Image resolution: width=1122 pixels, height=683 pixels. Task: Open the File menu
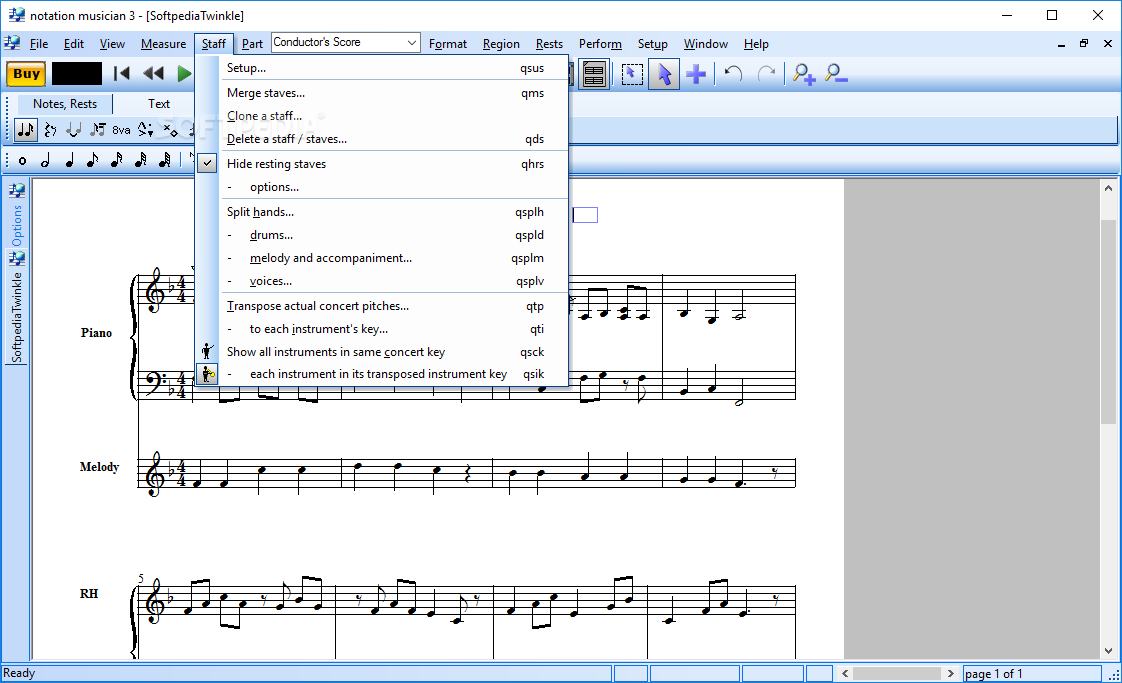(39, 44)
